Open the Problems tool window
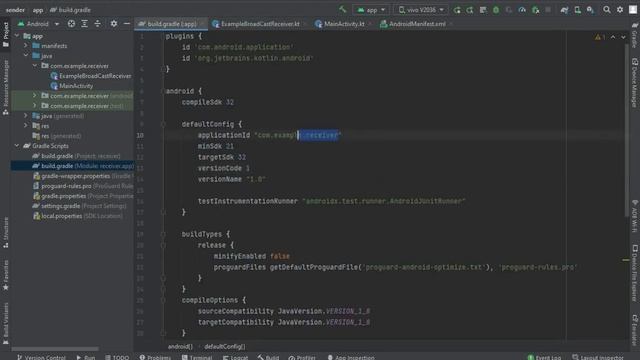Image resolution: width=640 pixels, height=360 pixels. pos(155,357)
